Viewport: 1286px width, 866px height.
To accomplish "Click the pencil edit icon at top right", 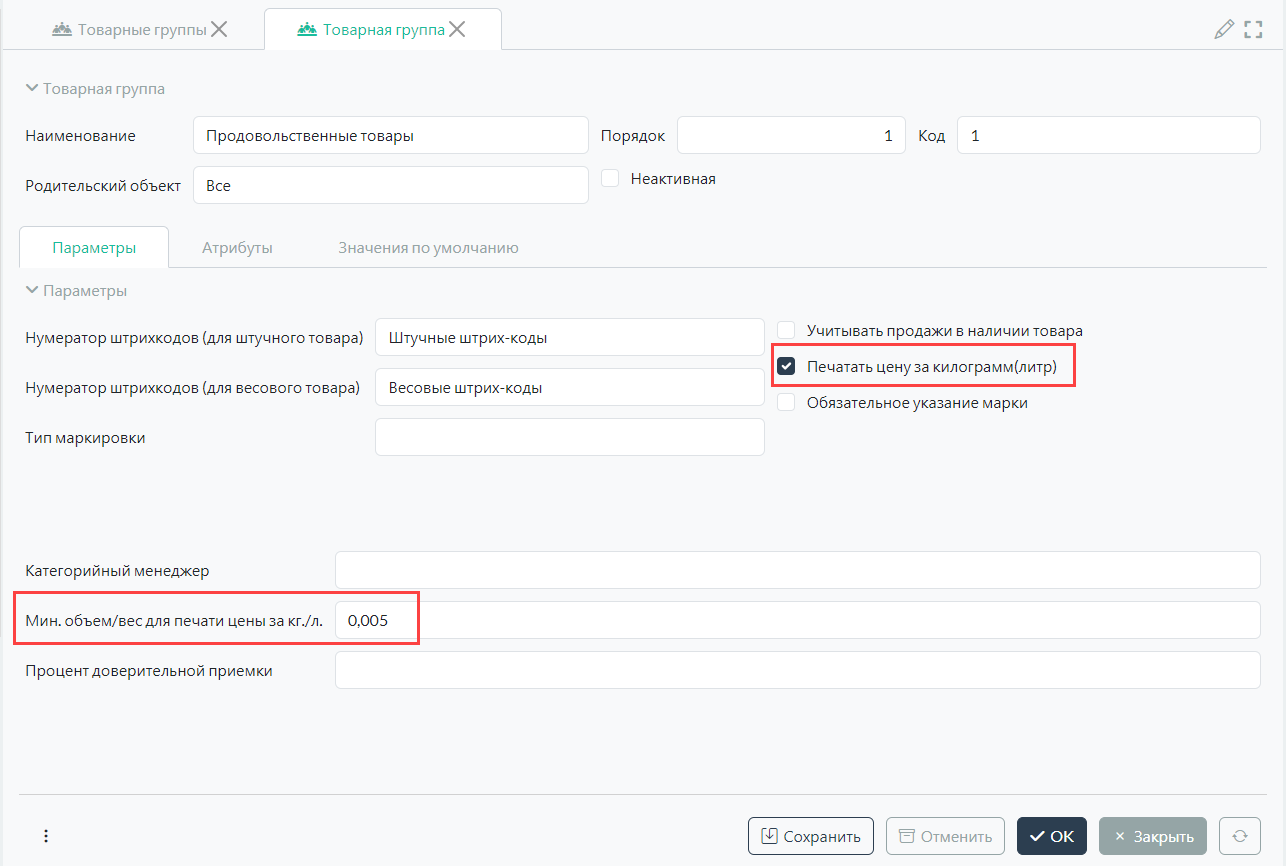I will point(1223,30).
